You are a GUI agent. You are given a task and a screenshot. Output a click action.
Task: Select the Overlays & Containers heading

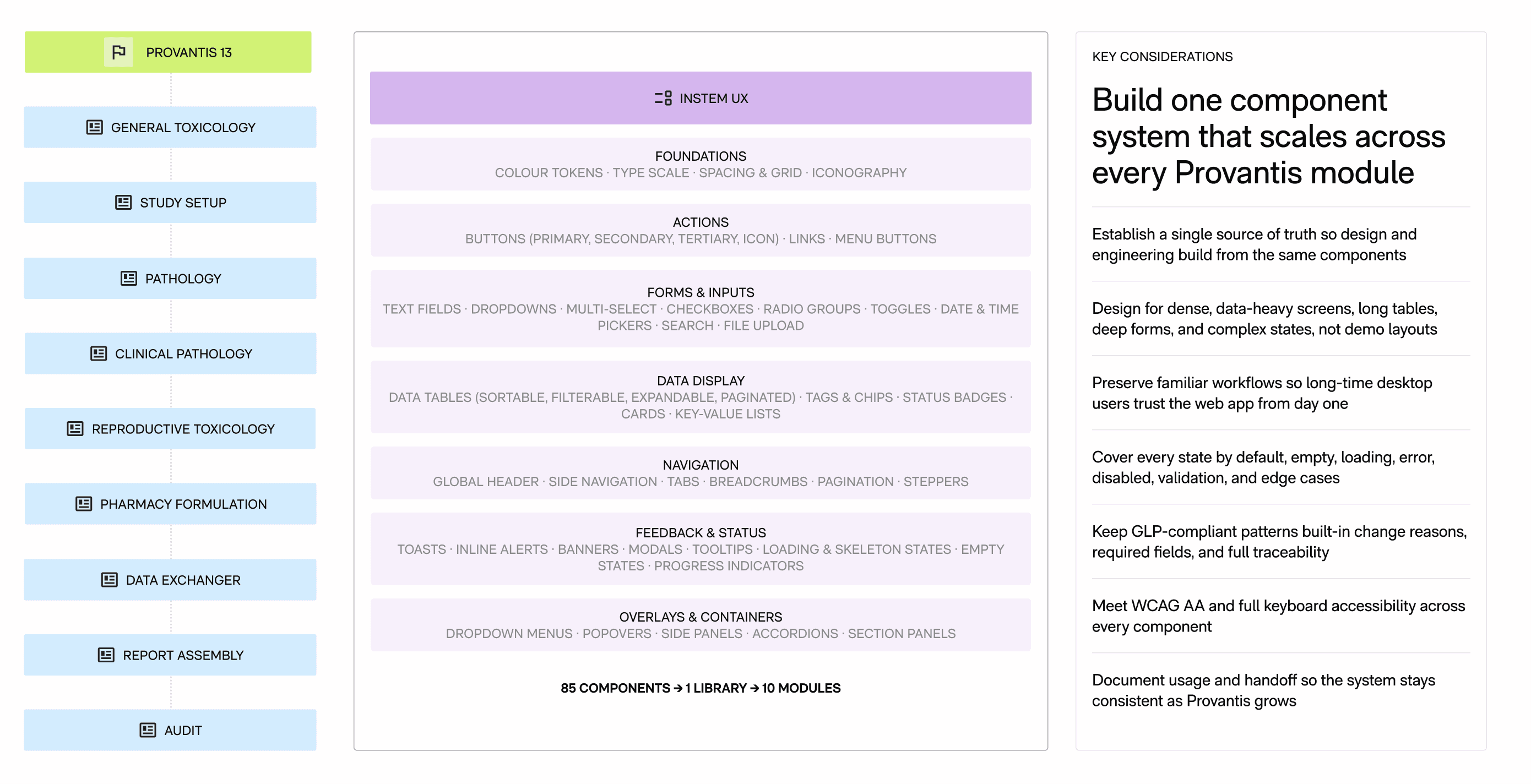point(701,617)
